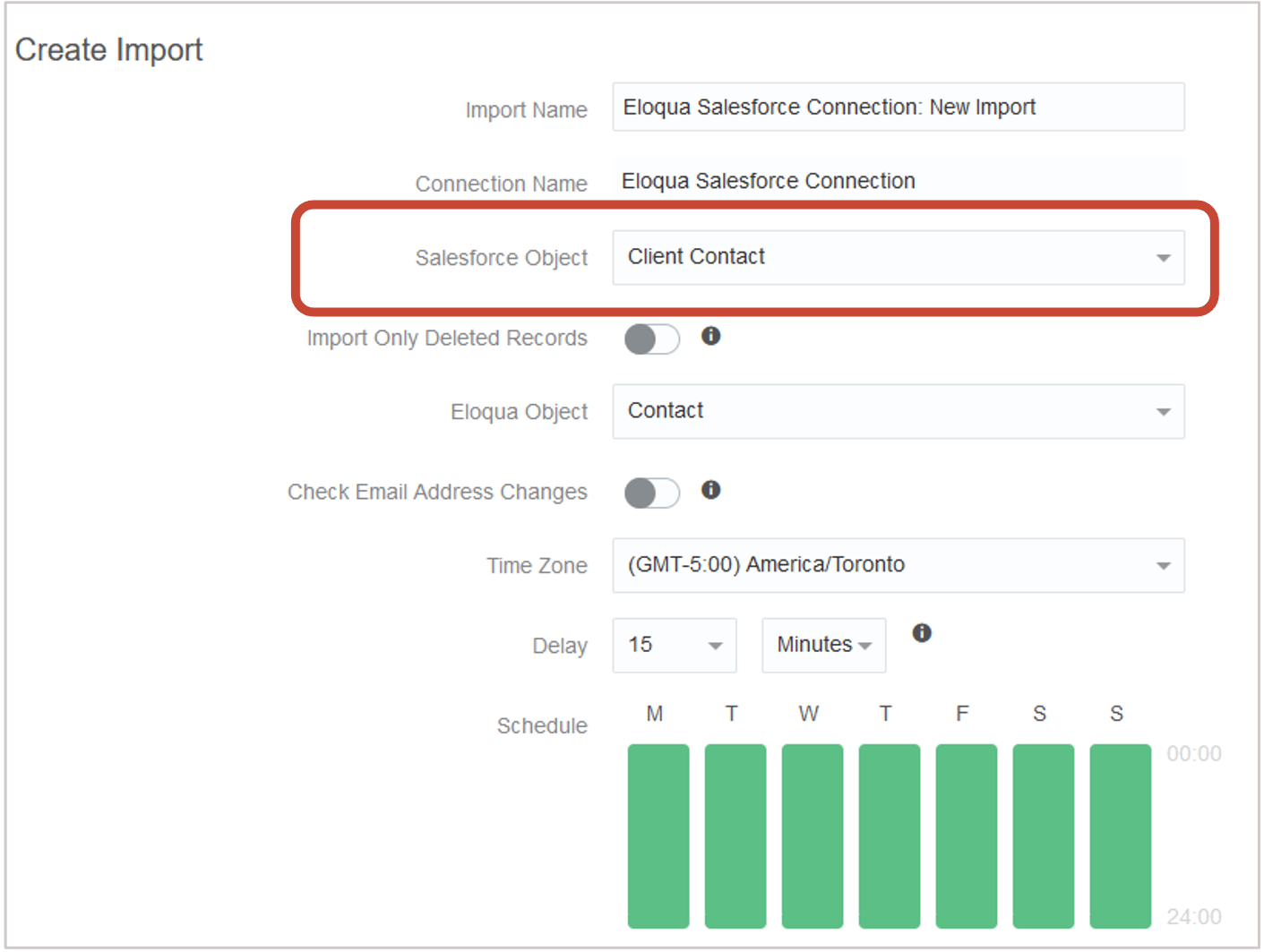Change the Minutes delay unit dropdown

click(x=823, y=645)
